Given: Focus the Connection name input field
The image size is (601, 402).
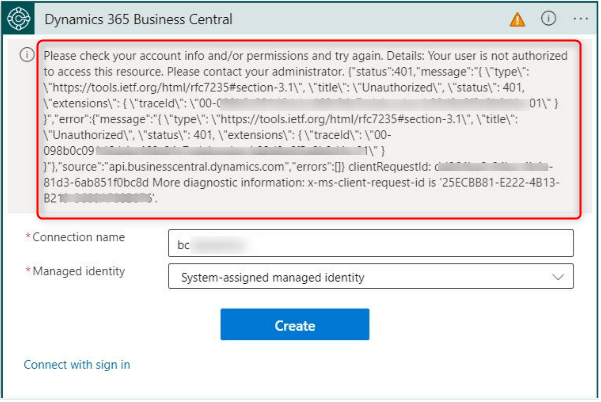Looking at the screenshot, I should [x=370, y=243].
